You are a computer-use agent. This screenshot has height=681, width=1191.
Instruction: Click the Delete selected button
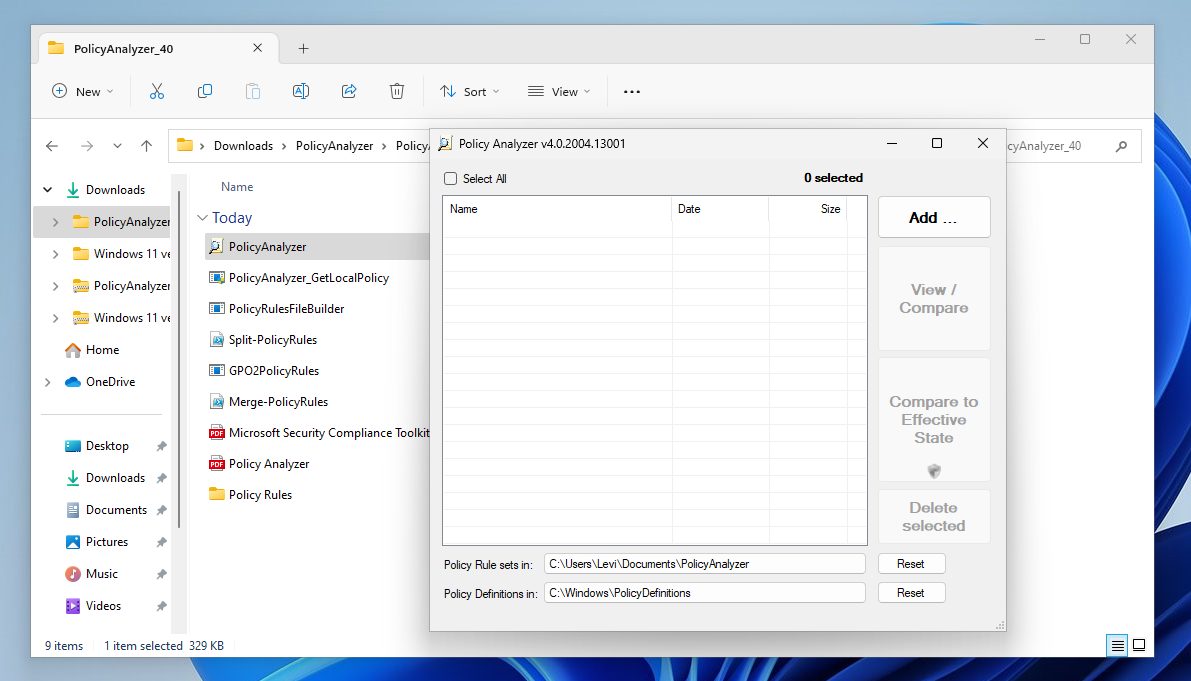coord(934,516)
